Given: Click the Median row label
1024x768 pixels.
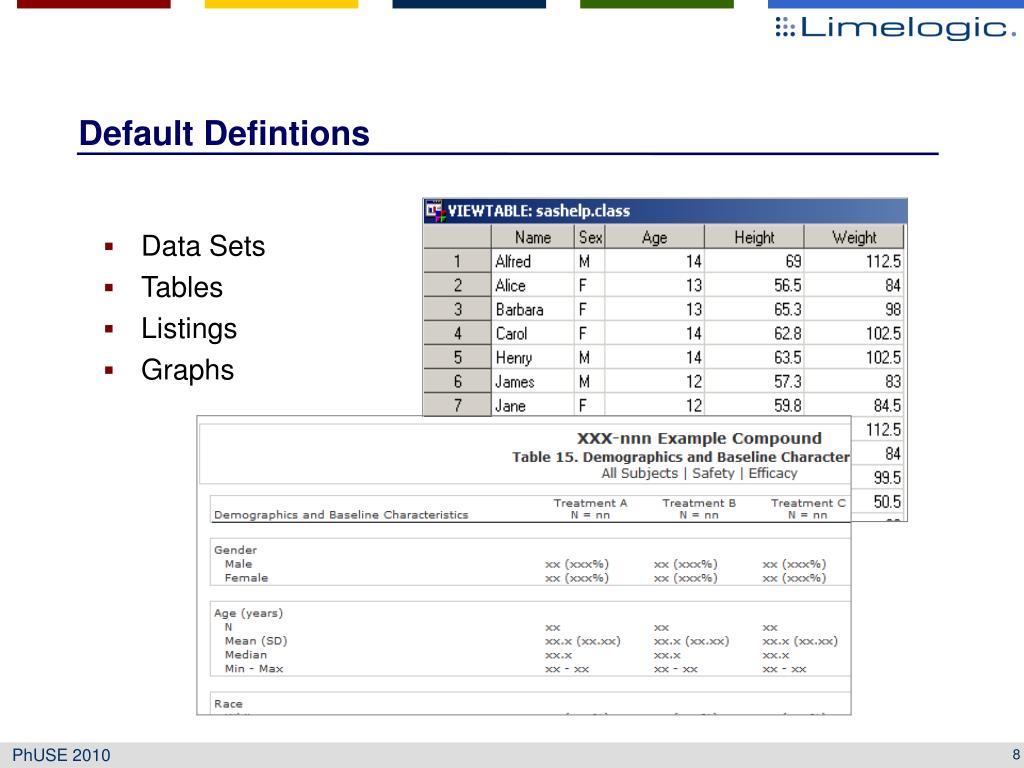Looking at the screenshot, I should coord(246,655).
